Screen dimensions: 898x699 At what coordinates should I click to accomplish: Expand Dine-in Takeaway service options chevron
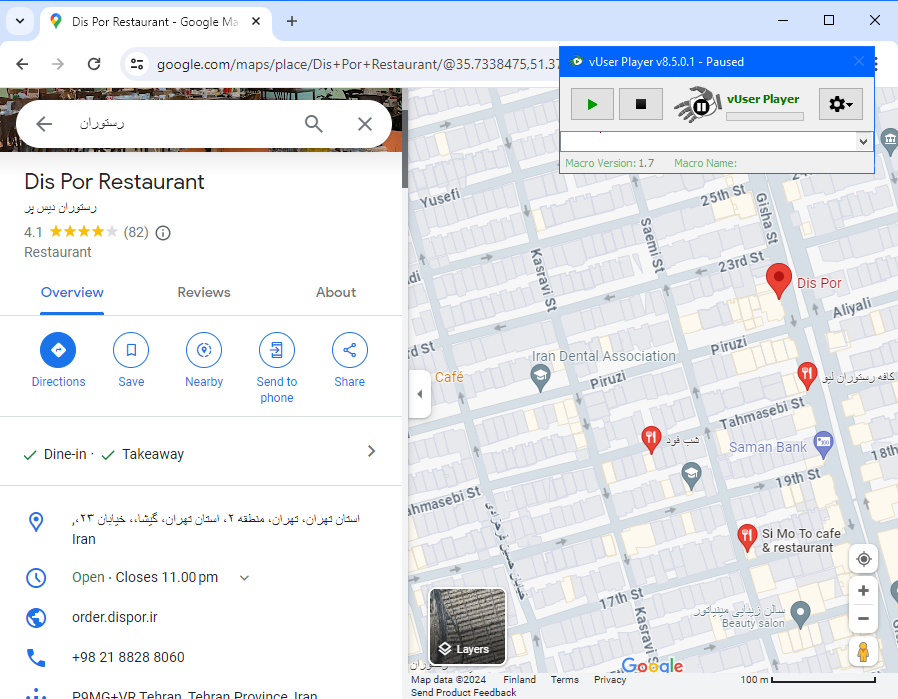point(371,451)
